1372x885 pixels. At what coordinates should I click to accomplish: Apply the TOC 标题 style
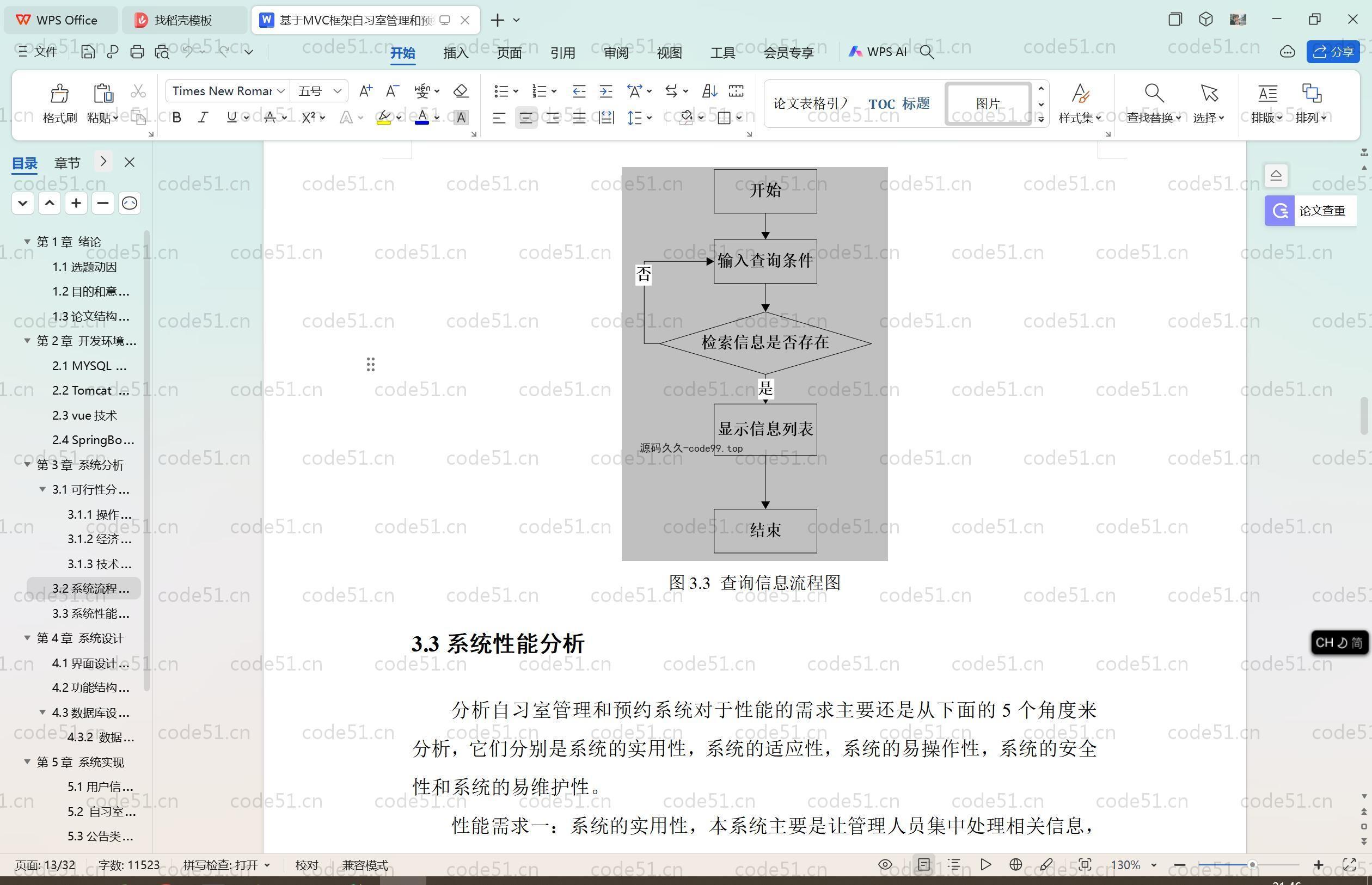(898, 103)
